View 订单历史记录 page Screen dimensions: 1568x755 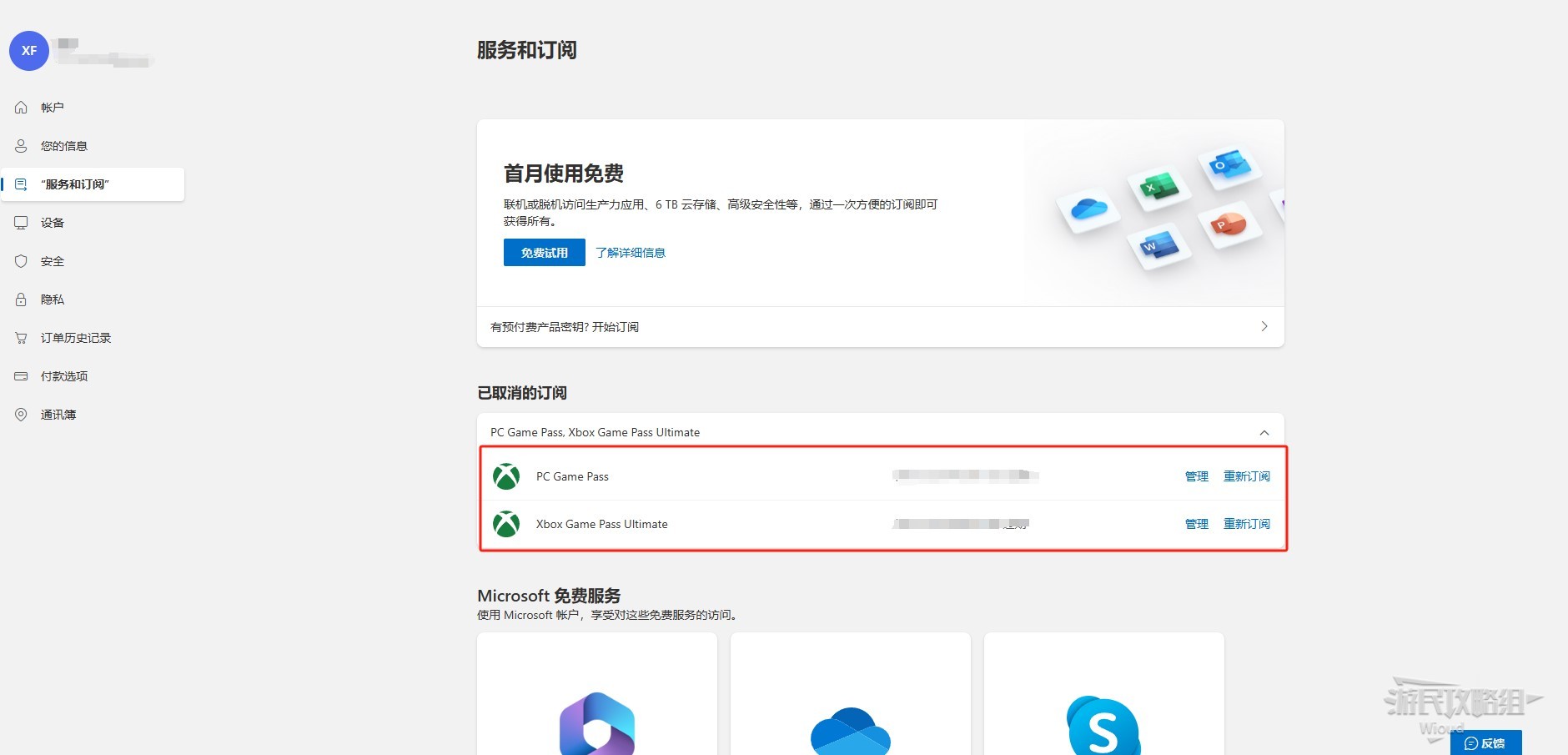coord(93,338)
